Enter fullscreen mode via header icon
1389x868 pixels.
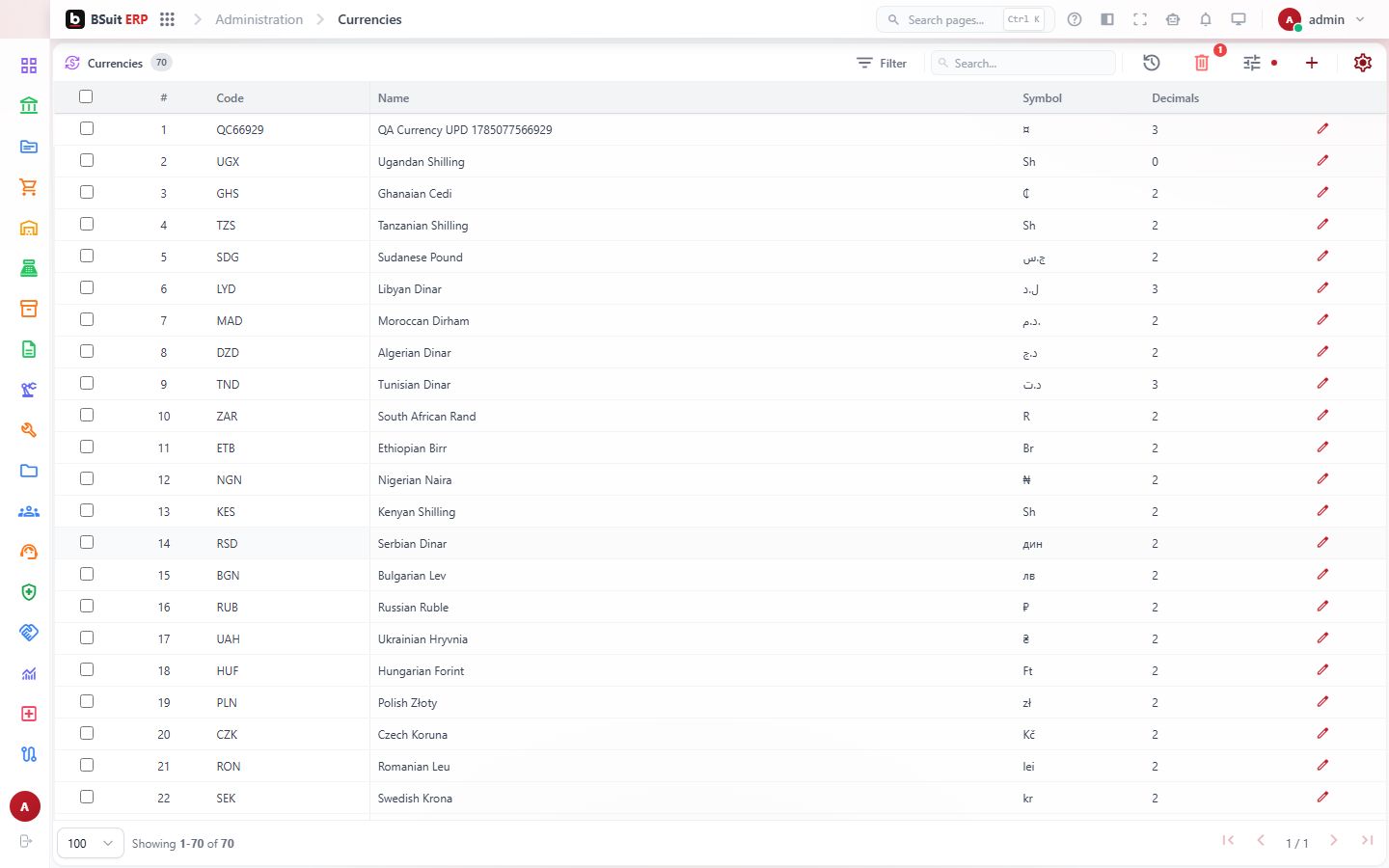pyautogui.click(x=1140, y=19)
